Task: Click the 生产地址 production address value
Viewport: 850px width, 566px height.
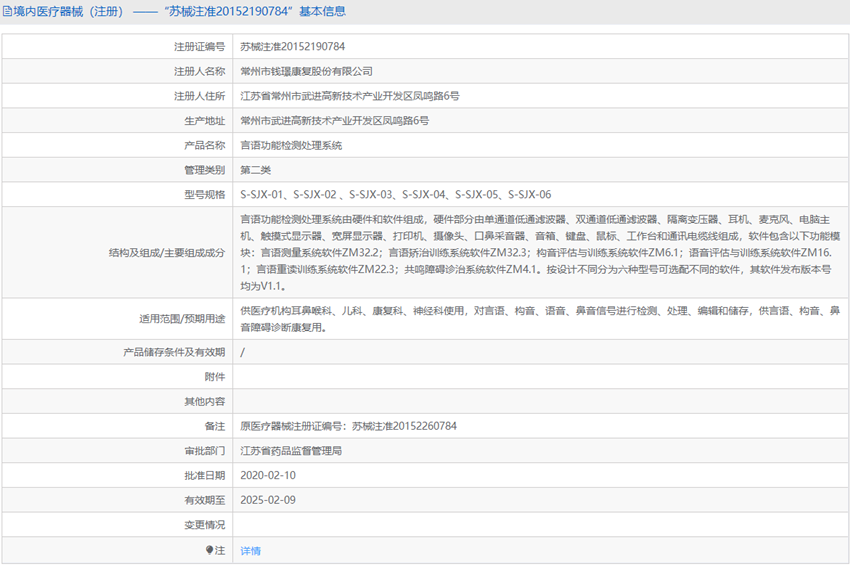Action: point(335,121)
